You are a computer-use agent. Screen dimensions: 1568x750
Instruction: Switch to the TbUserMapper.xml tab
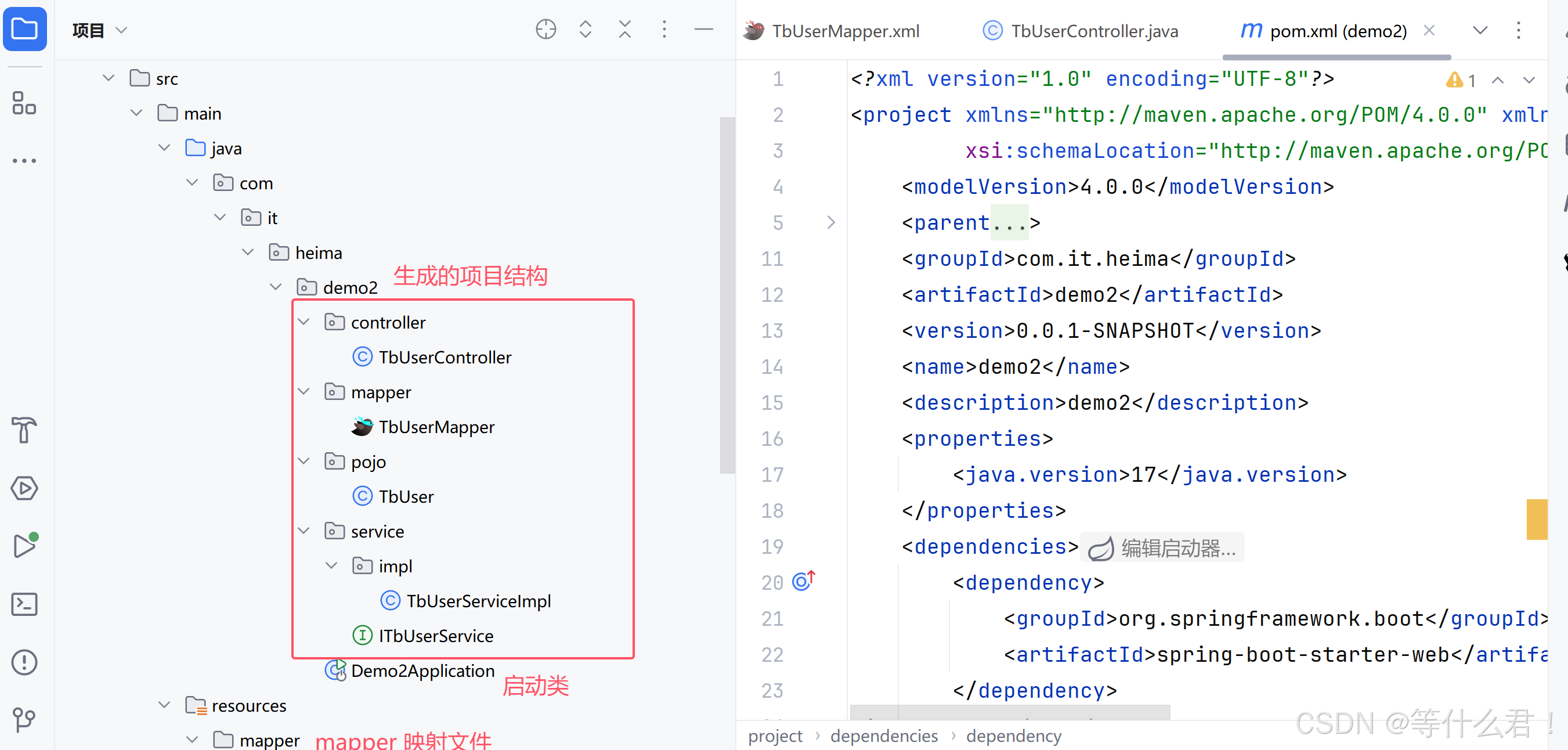[845, 31]
